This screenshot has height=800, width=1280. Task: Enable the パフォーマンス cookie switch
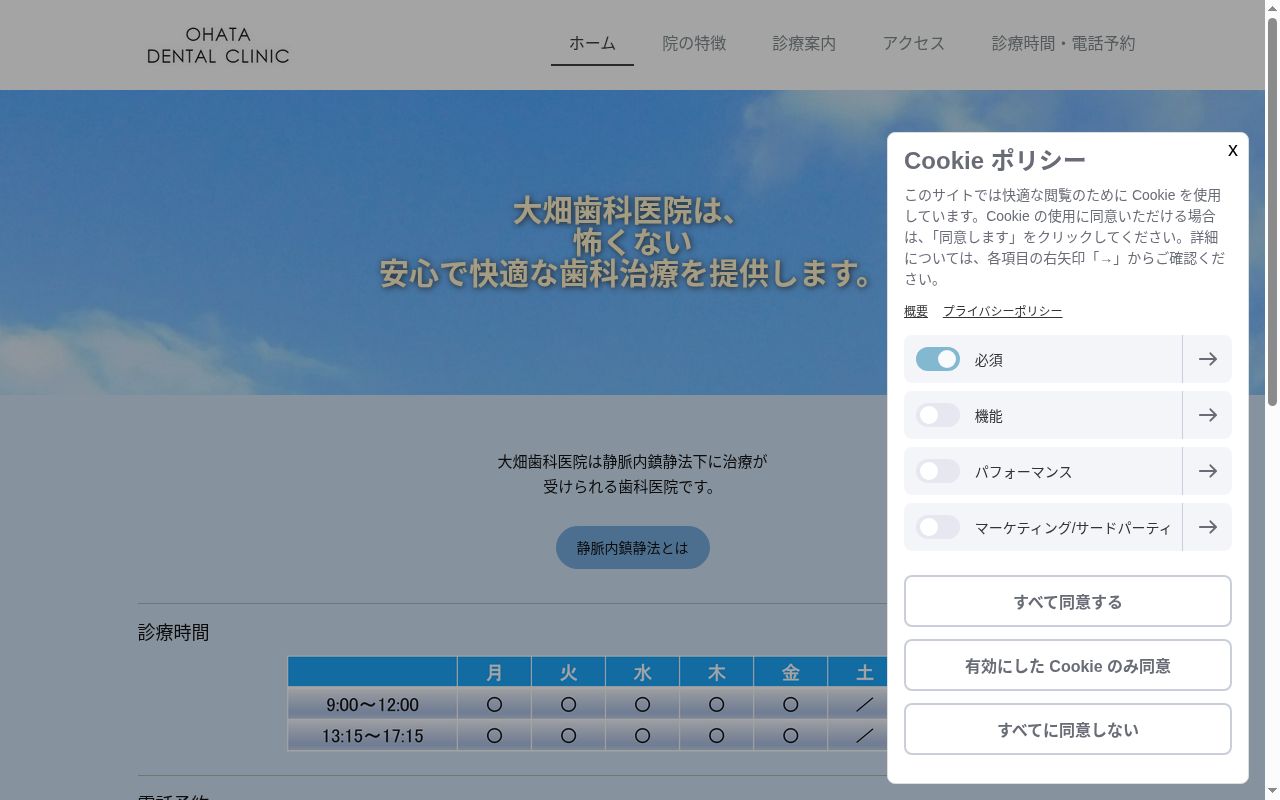938,471
